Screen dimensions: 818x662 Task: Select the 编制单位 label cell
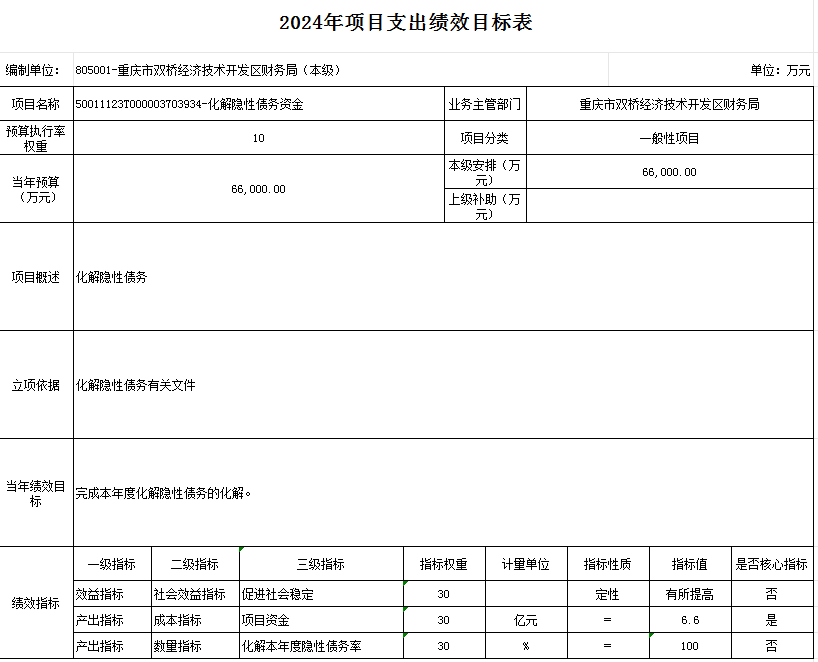37,69
